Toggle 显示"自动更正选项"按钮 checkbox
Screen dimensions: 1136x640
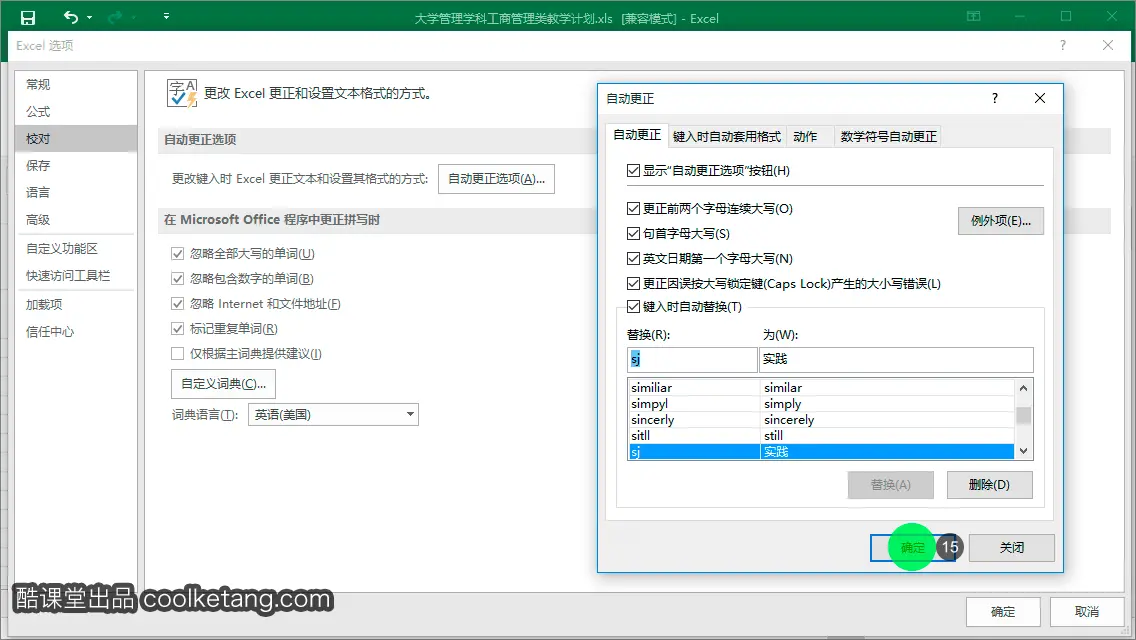point(633,170)
